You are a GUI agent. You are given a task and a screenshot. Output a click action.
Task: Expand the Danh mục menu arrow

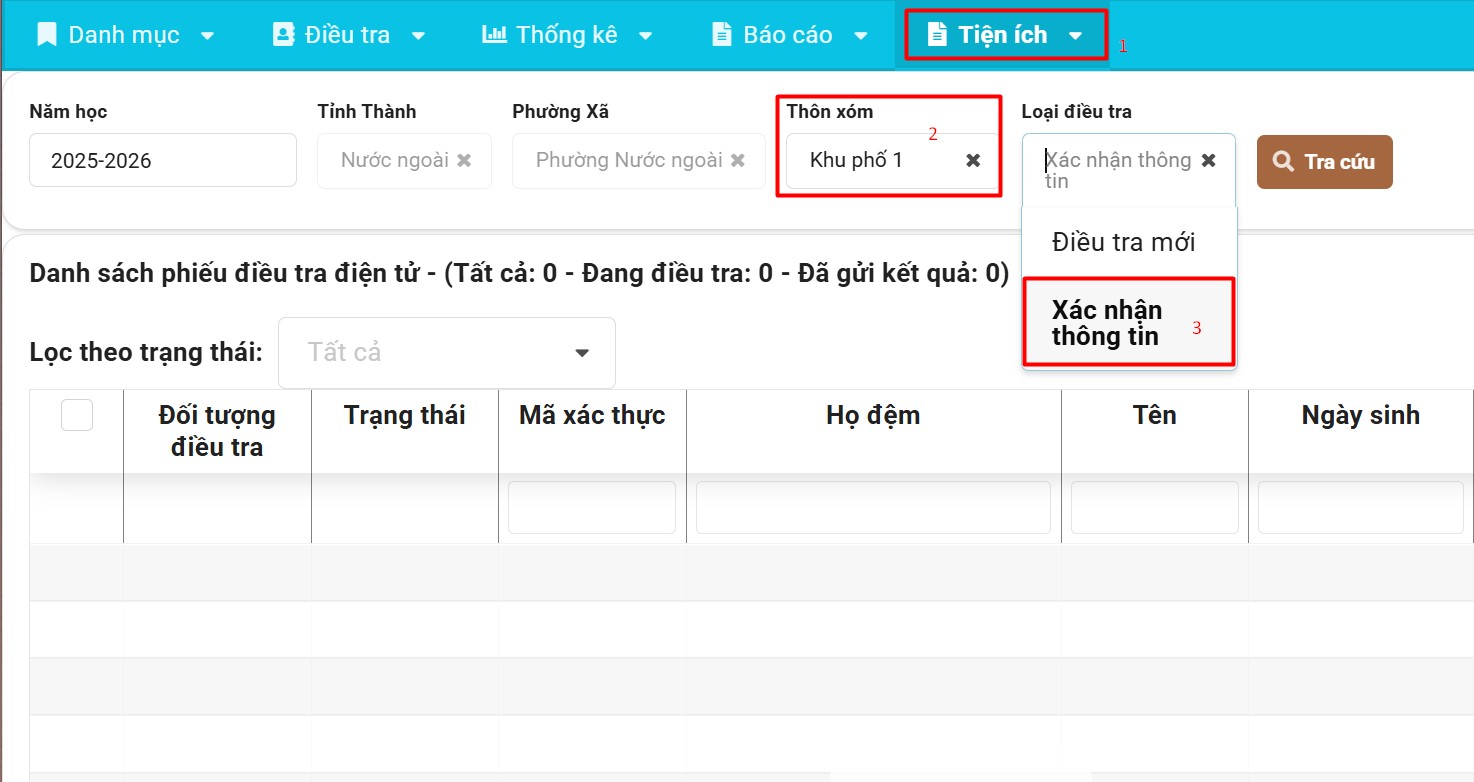pos(207,36)
